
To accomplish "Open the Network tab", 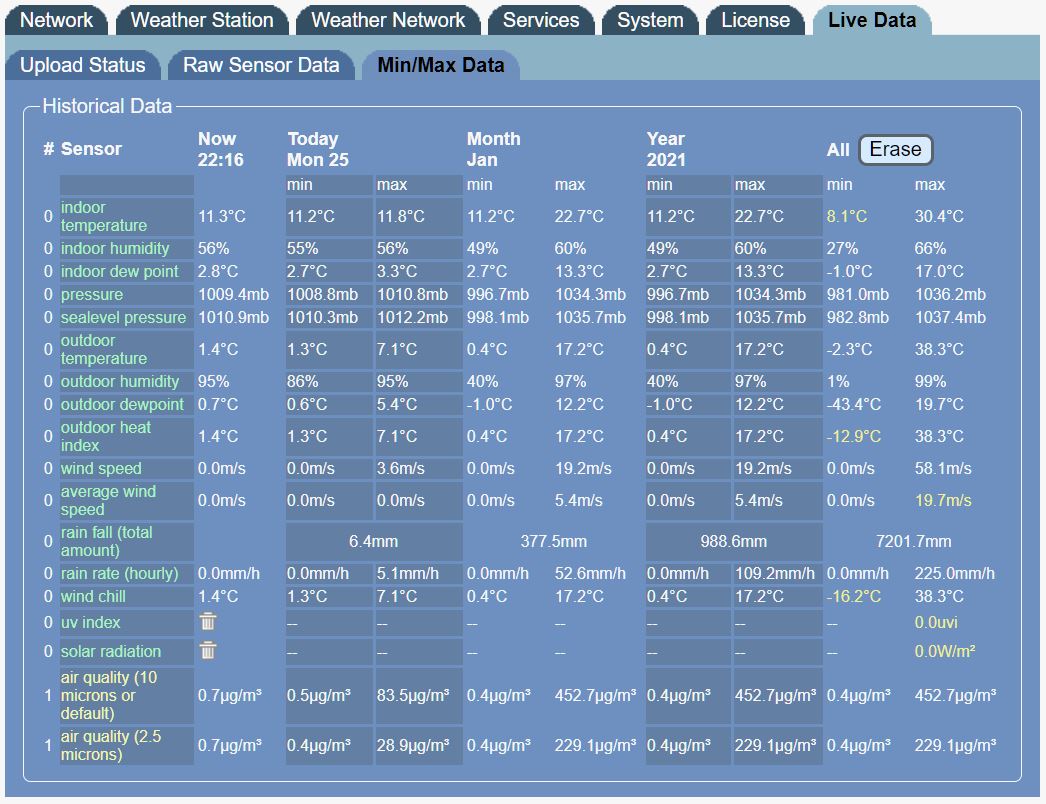I will pyautogui.click(x=57, y=20).
